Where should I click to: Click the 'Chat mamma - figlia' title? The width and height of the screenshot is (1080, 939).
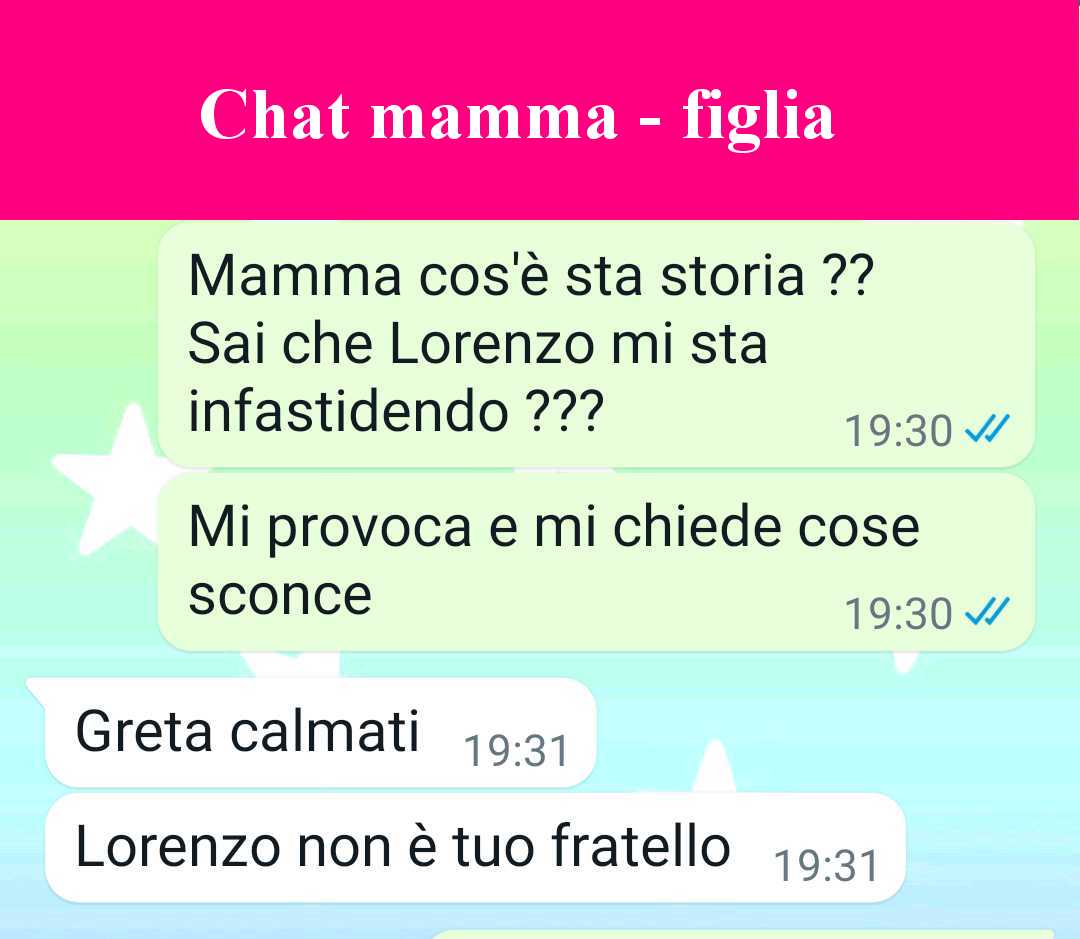click(x=517, y=116)
